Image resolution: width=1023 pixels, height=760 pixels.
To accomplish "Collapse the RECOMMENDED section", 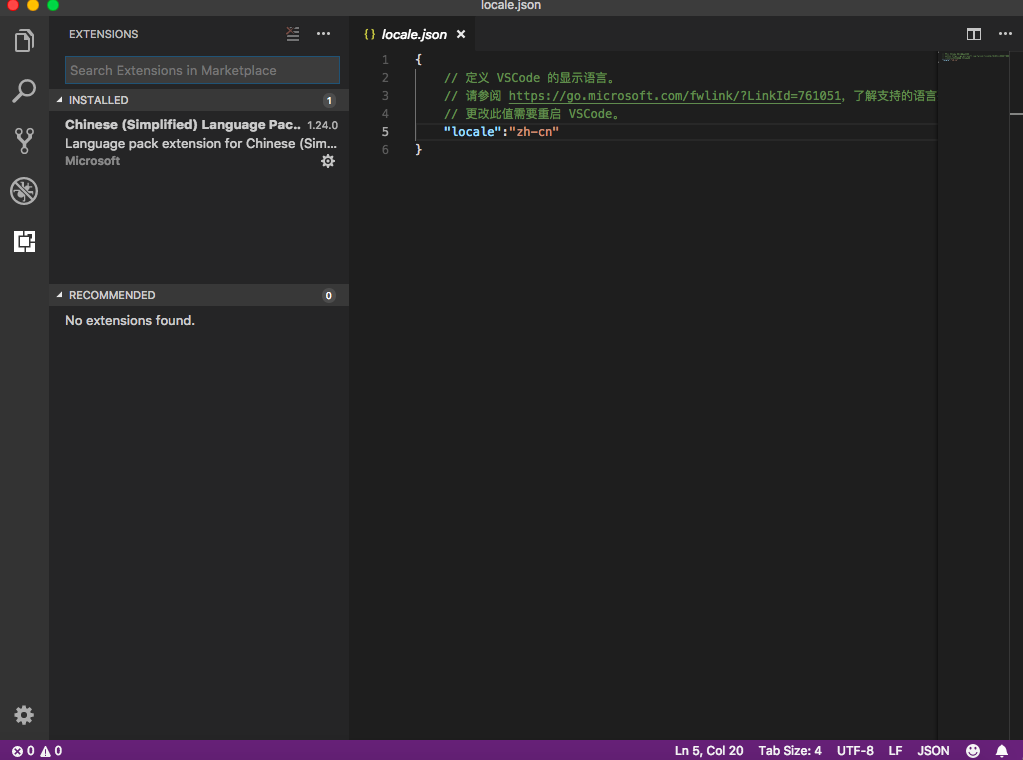I will tap(112, 295).
